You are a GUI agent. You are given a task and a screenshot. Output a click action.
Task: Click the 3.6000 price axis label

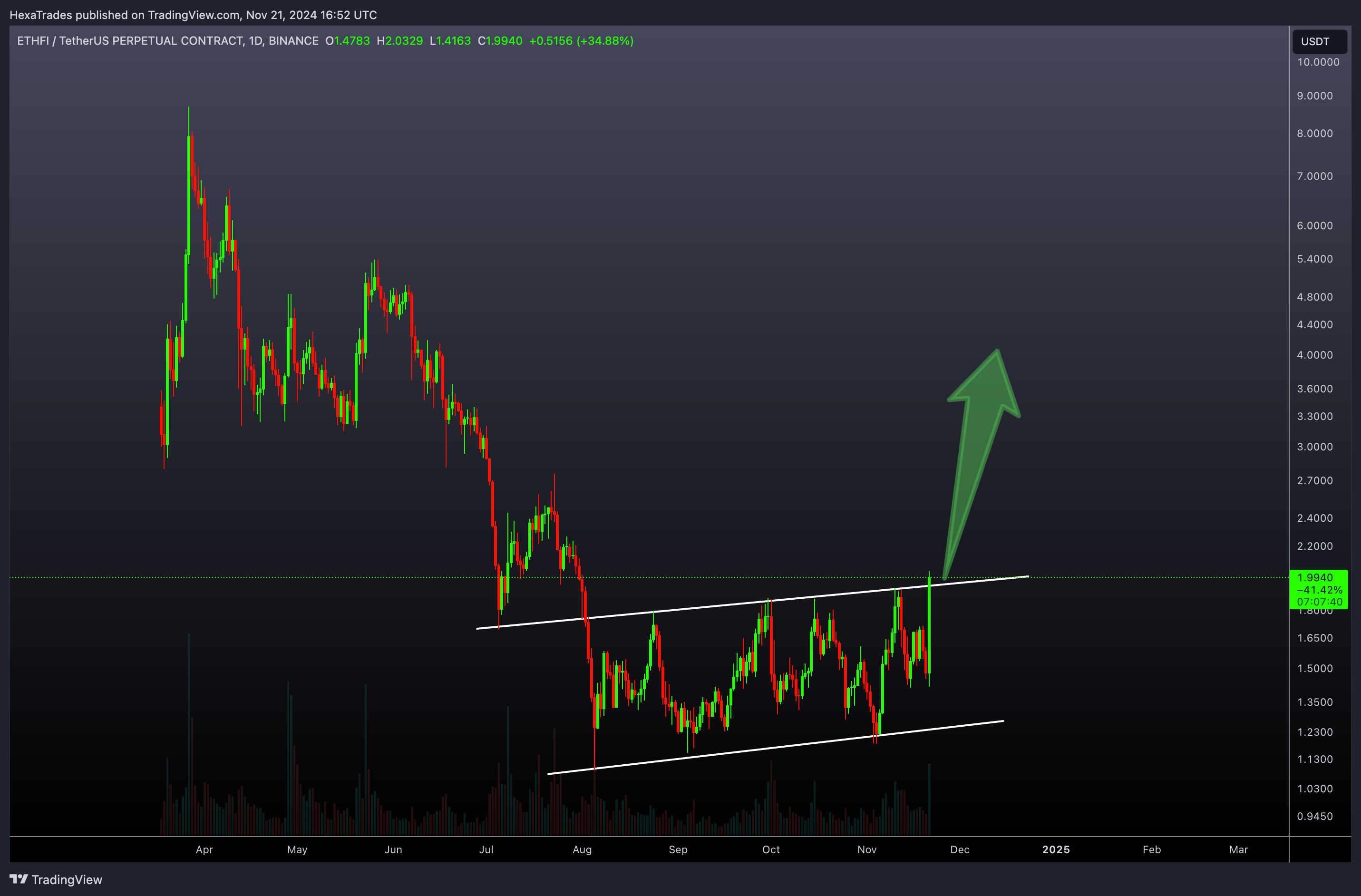coord(1315,388)
